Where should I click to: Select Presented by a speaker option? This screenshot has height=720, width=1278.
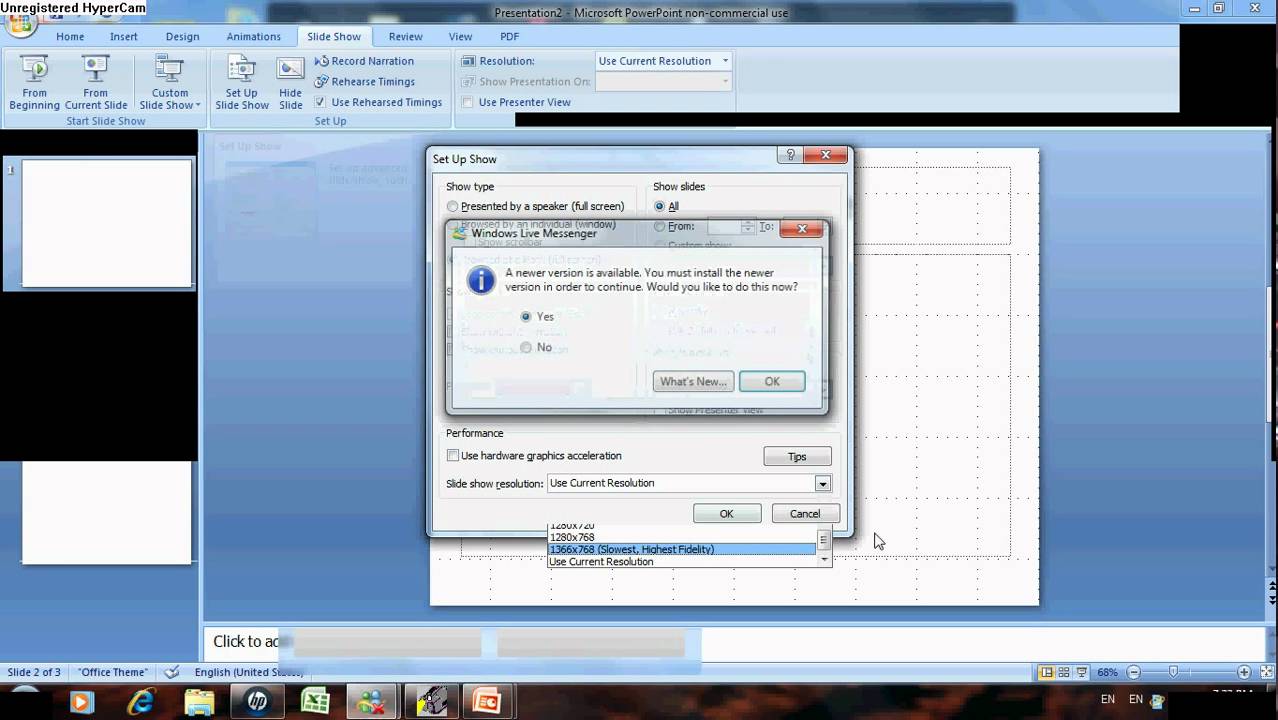452,206
